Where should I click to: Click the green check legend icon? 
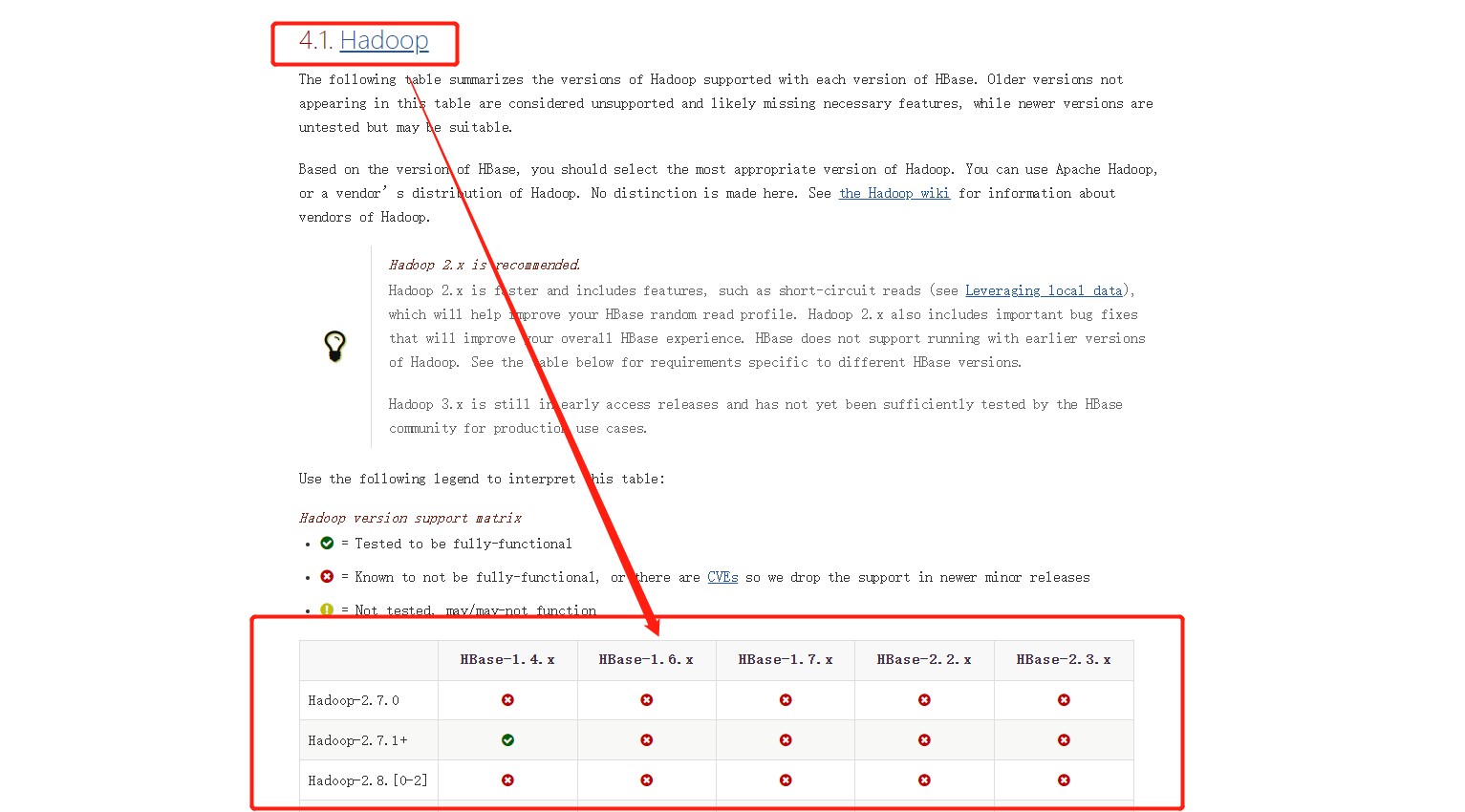[327, 543]
